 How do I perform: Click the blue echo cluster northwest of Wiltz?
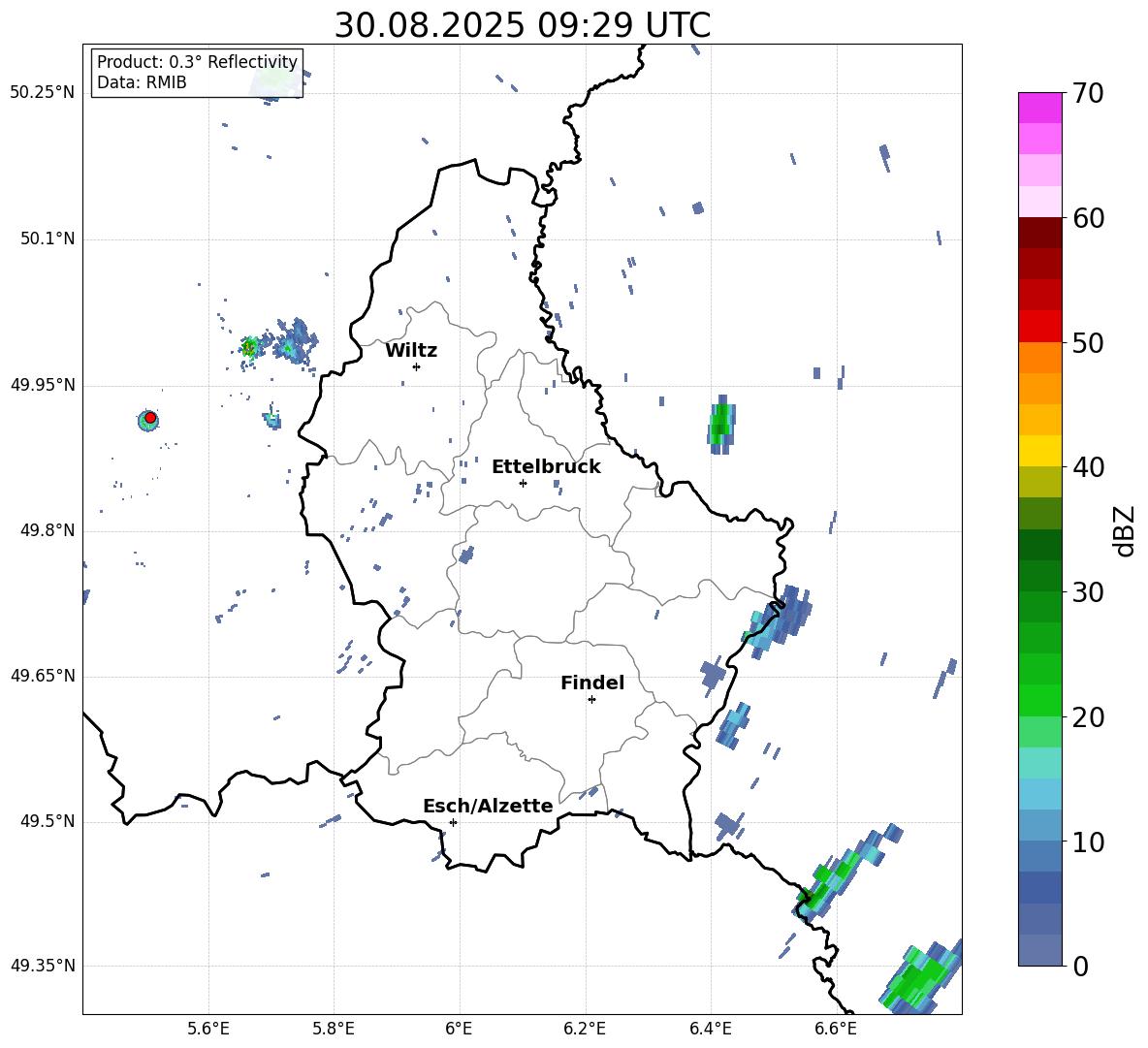pos(295,342)
